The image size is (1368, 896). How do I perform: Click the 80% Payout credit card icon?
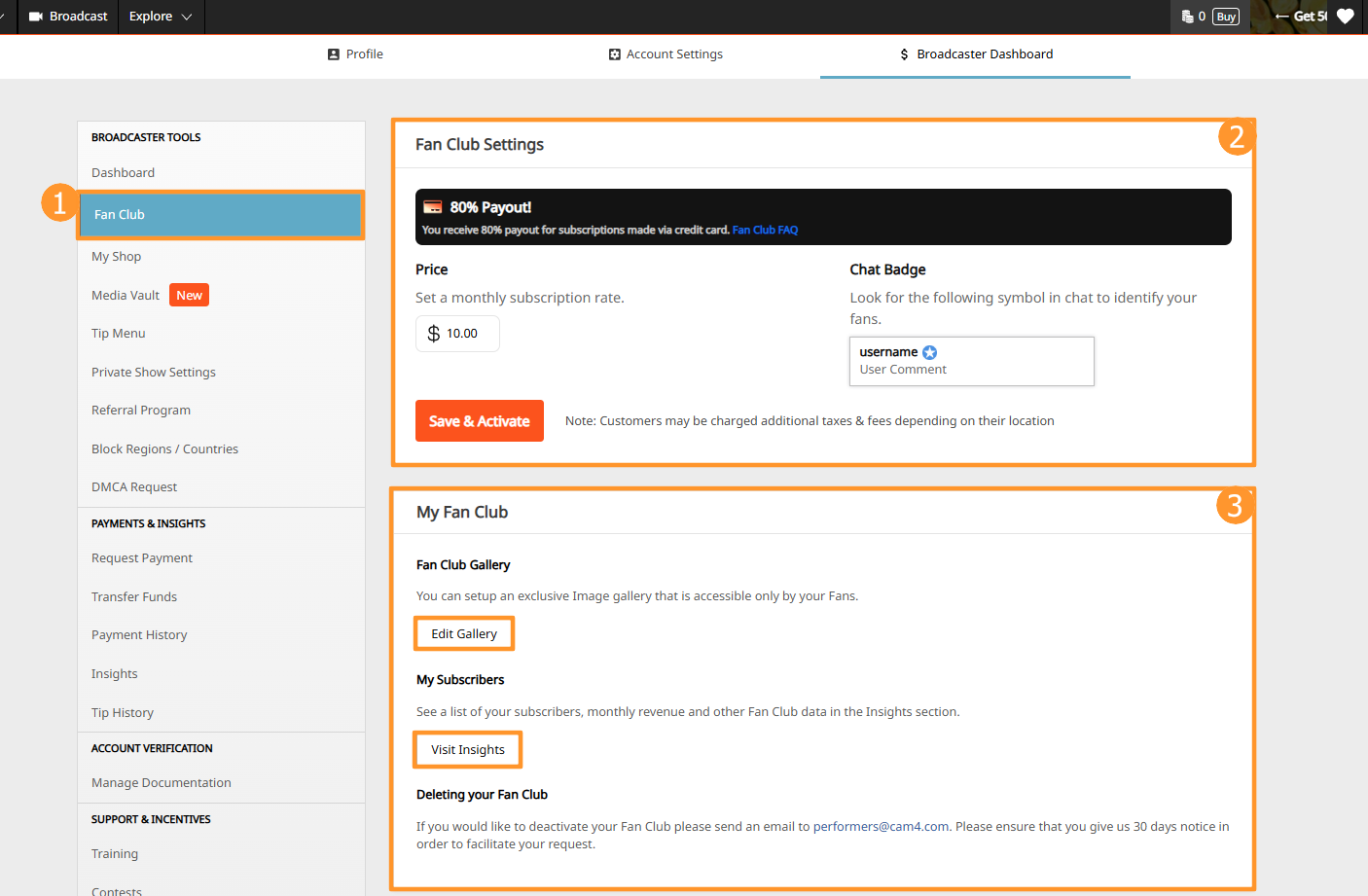pos(433,207)
